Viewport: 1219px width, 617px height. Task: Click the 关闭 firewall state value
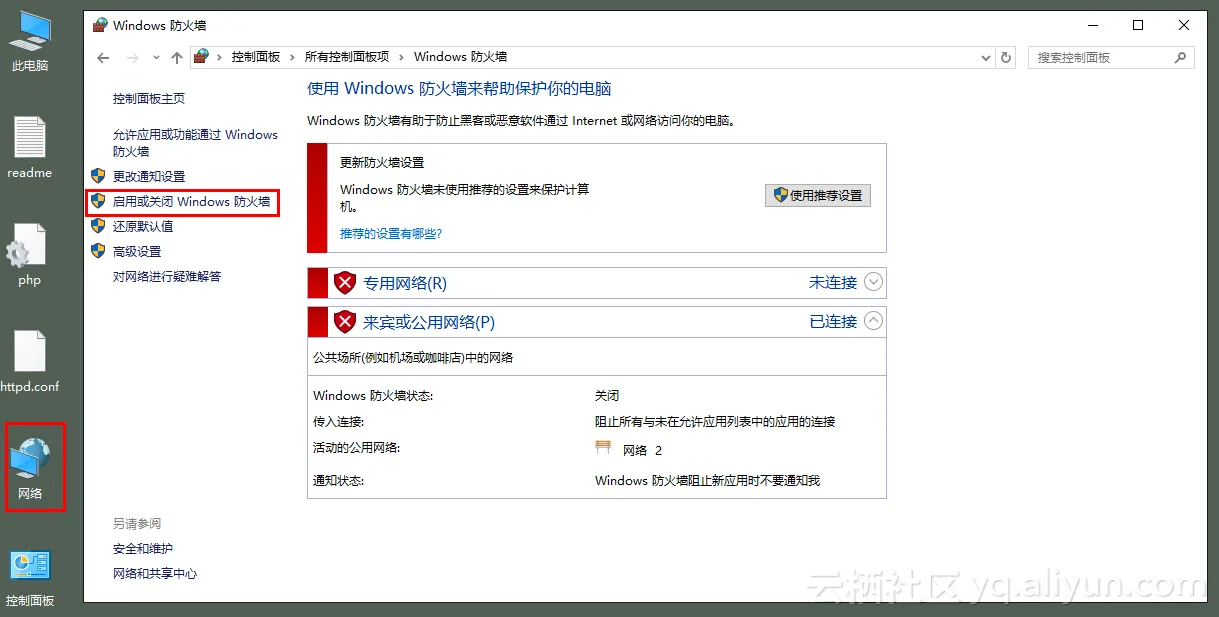pyautogui.click(x=607, y=396)
